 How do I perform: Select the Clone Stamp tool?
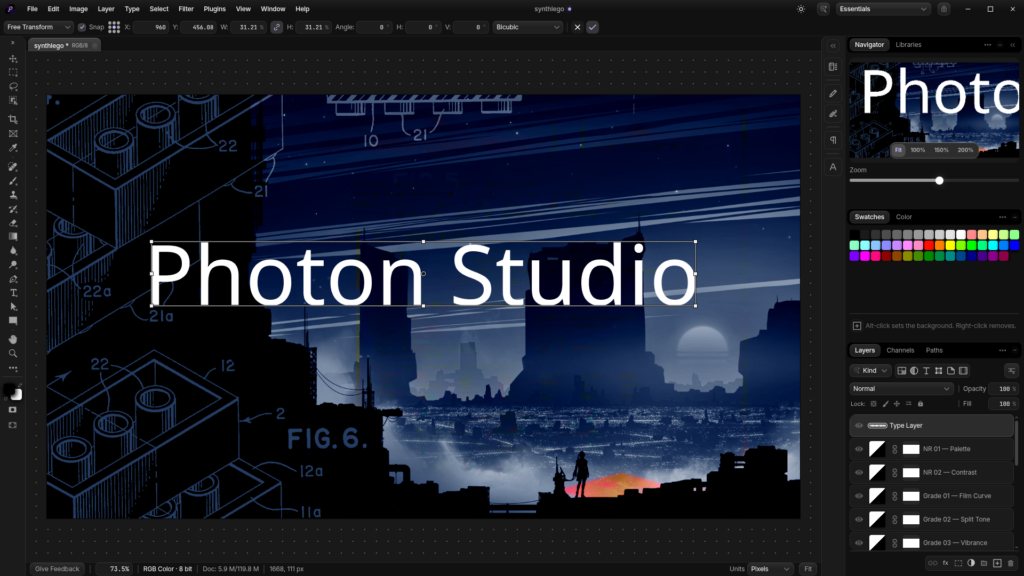point(13,195)
